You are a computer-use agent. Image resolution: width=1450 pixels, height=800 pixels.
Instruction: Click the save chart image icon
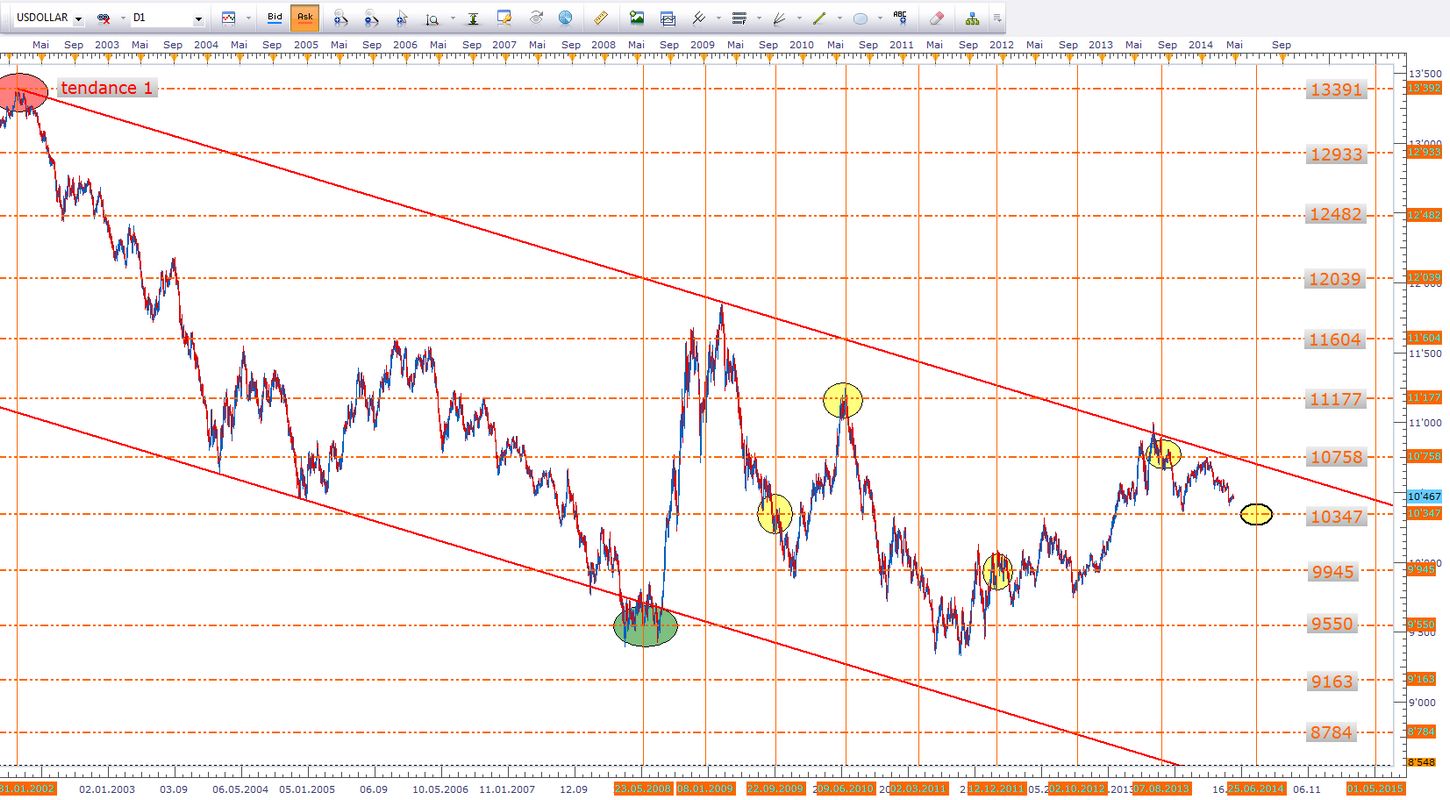(x=636, y=18)
